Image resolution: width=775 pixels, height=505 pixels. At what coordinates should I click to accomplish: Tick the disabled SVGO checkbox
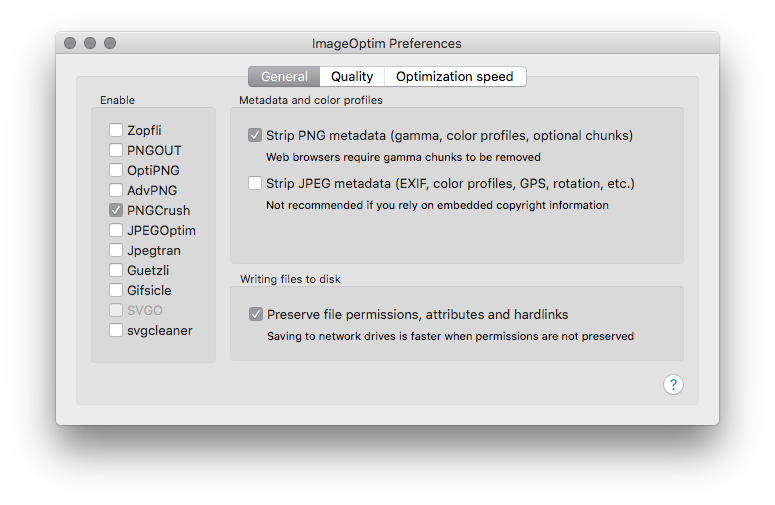tap(116, 310)
